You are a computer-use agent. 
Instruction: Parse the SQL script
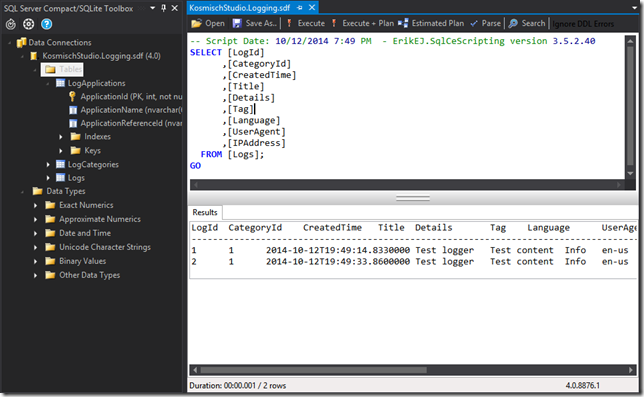click(x=485, y=23)
